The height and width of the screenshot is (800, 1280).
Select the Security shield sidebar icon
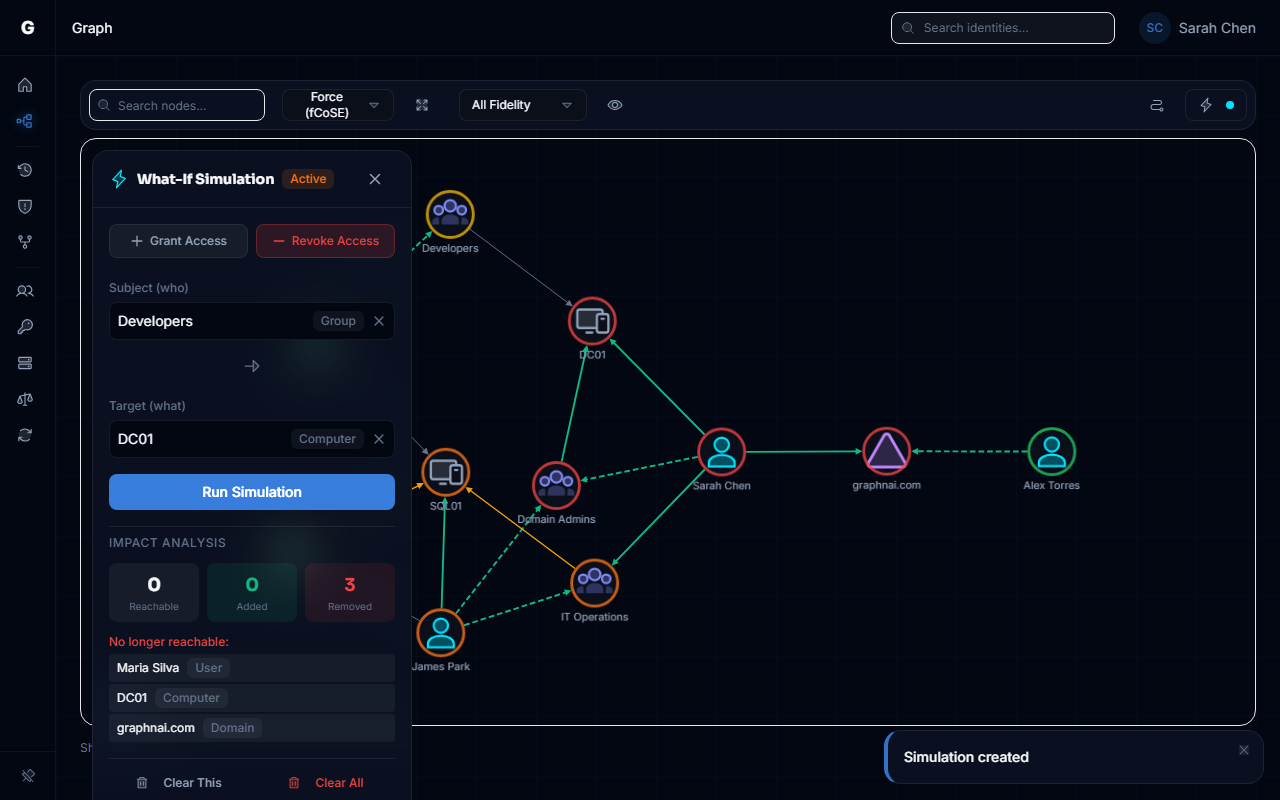(x=25, y=206)
